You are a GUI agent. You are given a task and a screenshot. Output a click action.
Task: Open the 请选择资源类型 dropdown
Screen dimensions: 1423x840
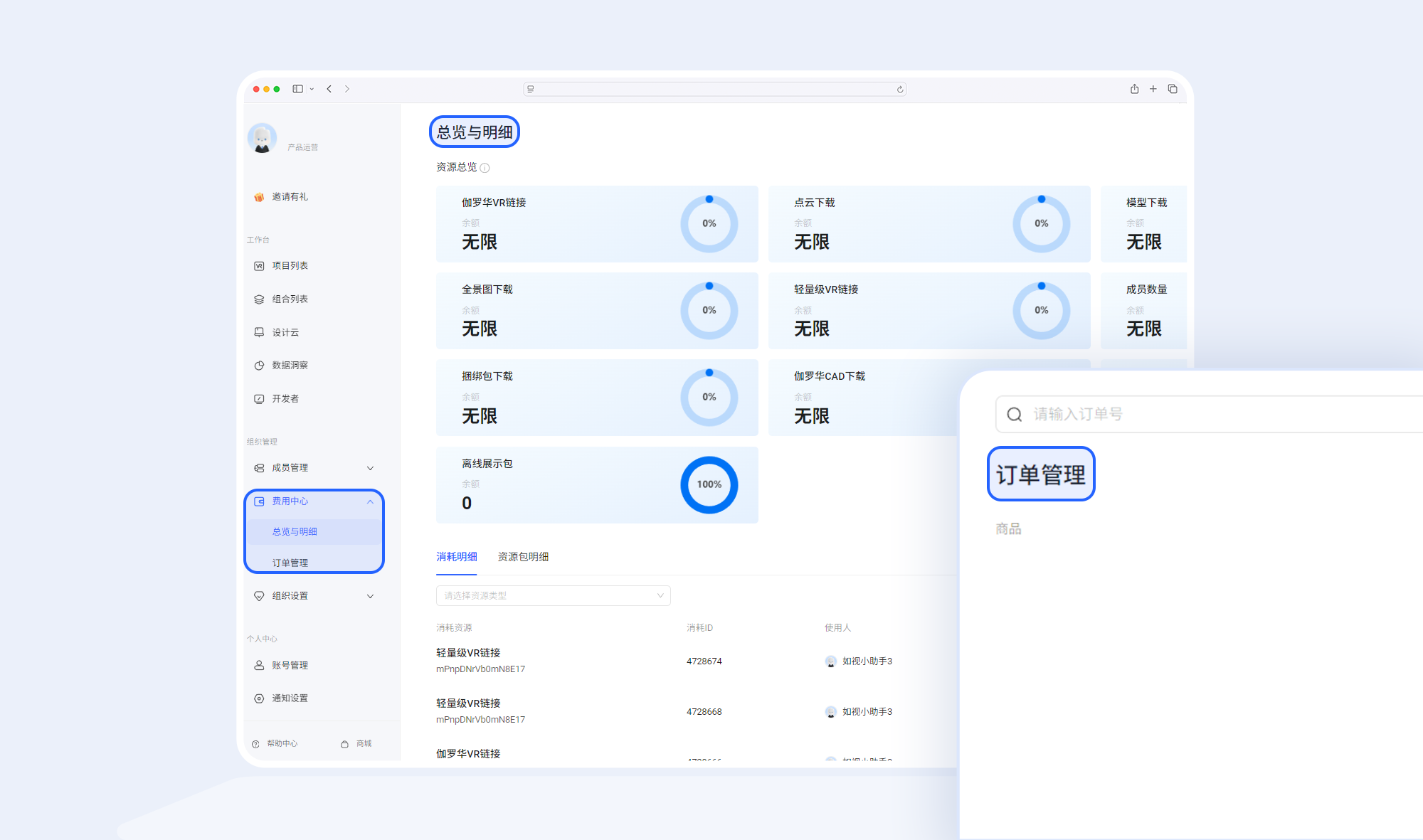tap(553, 595)
